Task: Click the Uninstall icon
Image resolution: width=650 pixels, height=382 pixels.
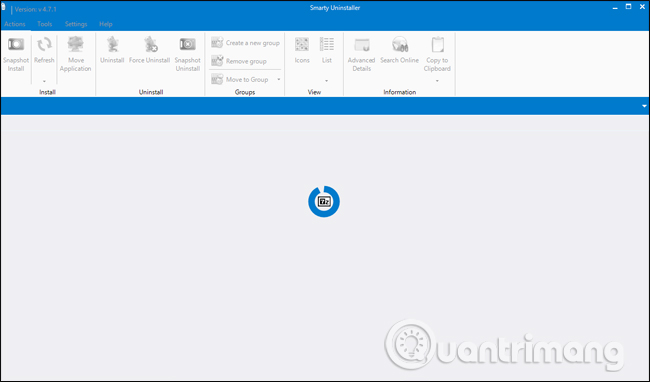Action: [112, 44]
